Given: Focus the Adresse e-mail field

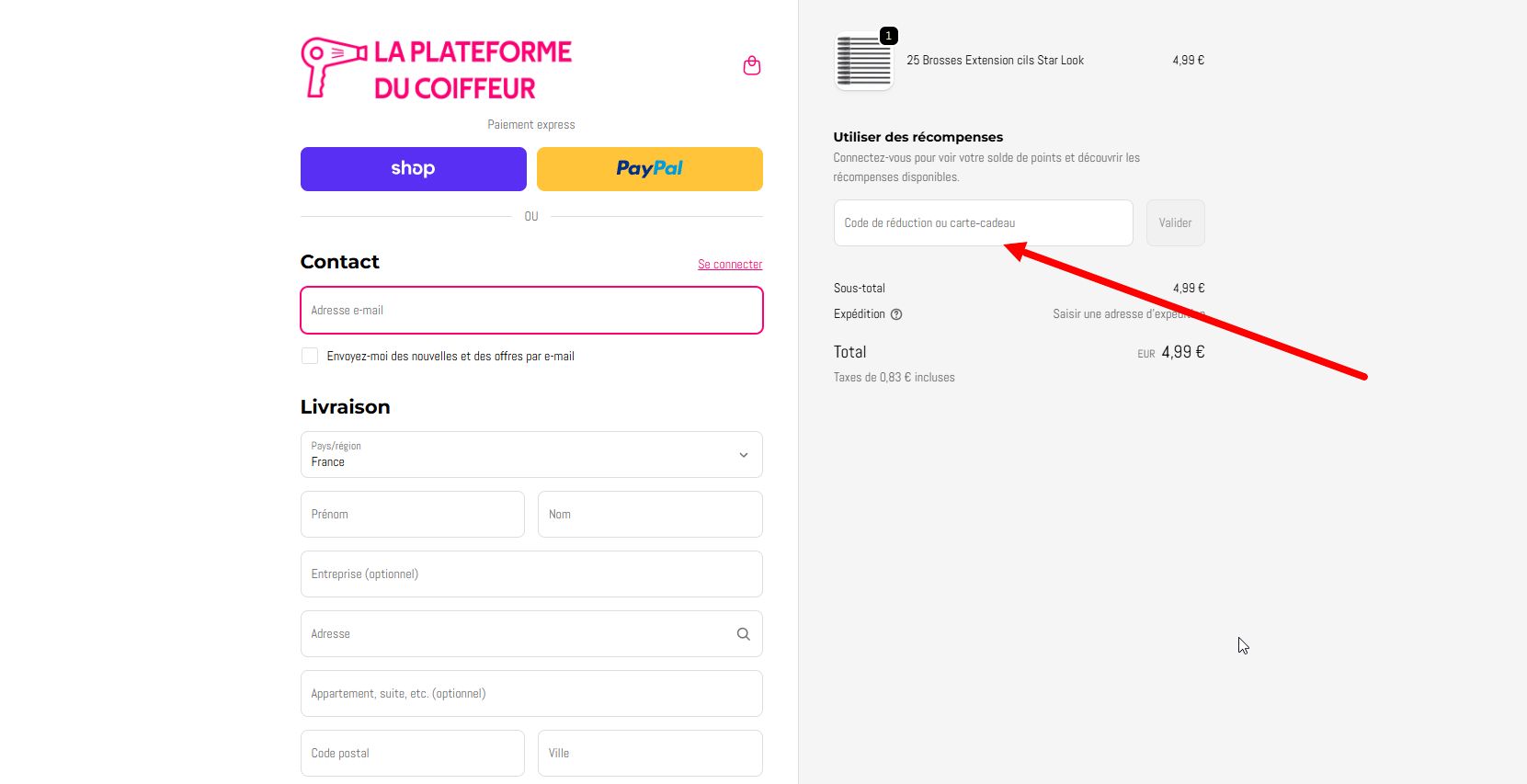Looking at the screenshot, I should click(531, 311).
